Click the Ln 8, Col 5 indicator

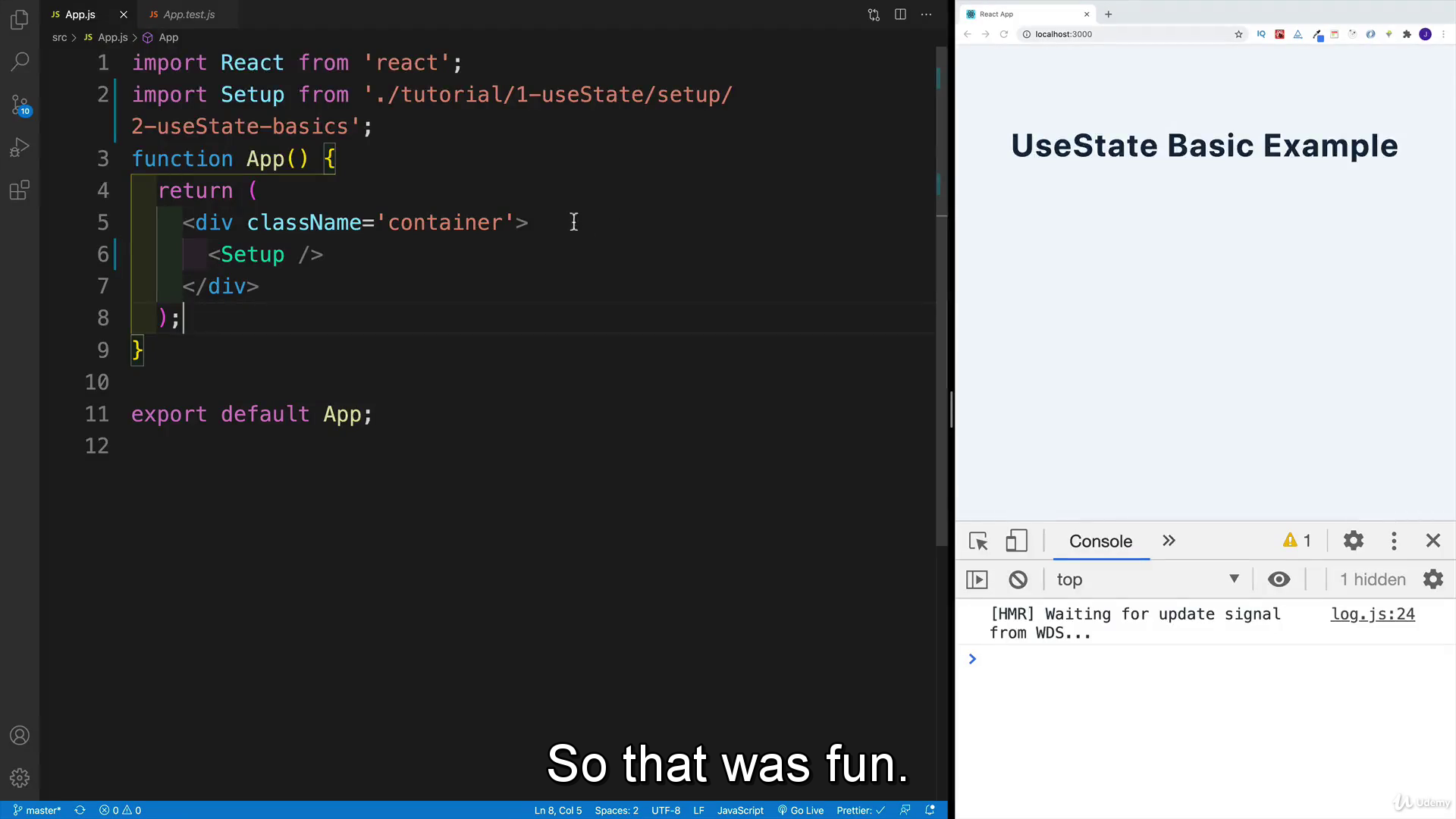click(x=558, y=810)
